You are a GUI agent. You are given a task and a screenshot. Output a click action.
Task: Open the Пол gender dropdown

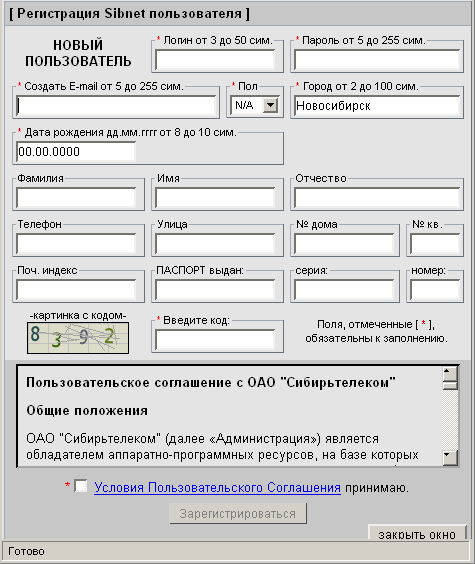pos(254,105)
